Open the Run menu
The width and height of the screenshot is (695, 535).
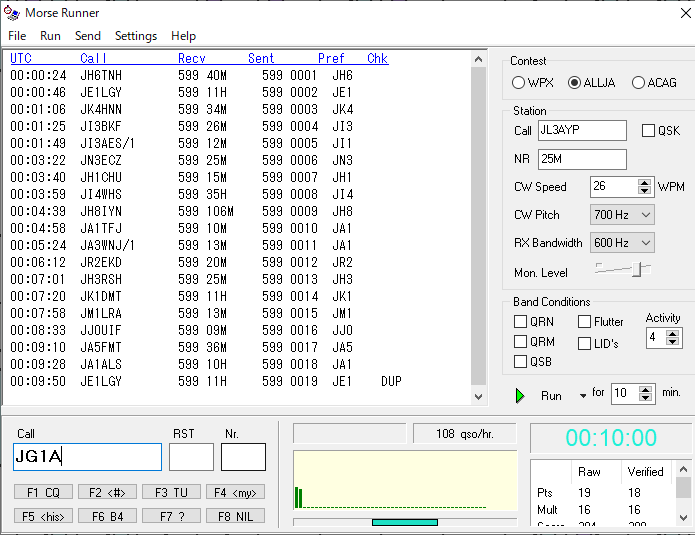50,36
